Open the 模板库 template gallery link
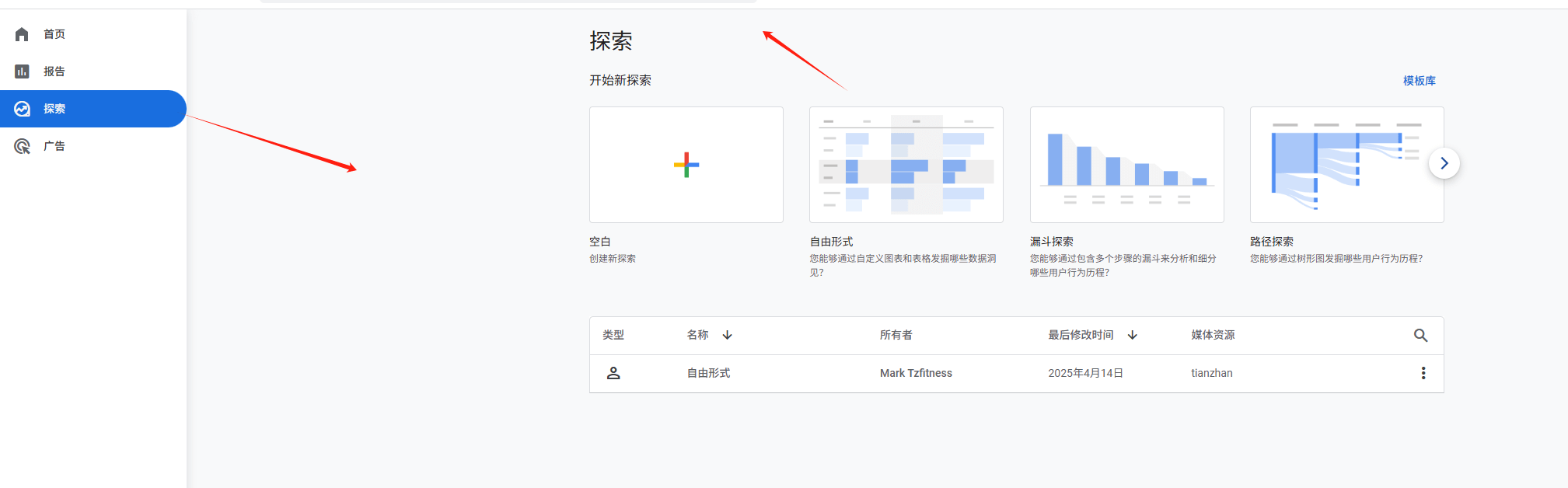This screenshot has height=488, width=1568. [1419, 81]
